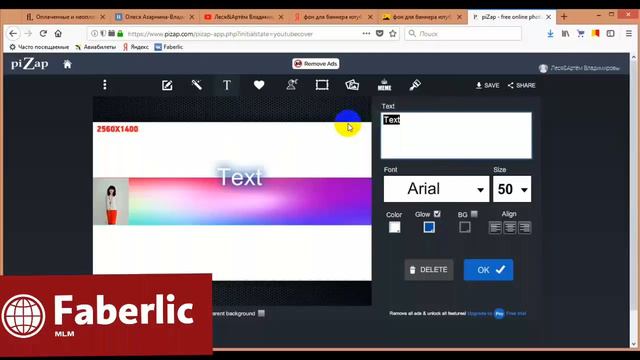Open the Size 50 dropdown
640x360 pixels.
(512, 189)
